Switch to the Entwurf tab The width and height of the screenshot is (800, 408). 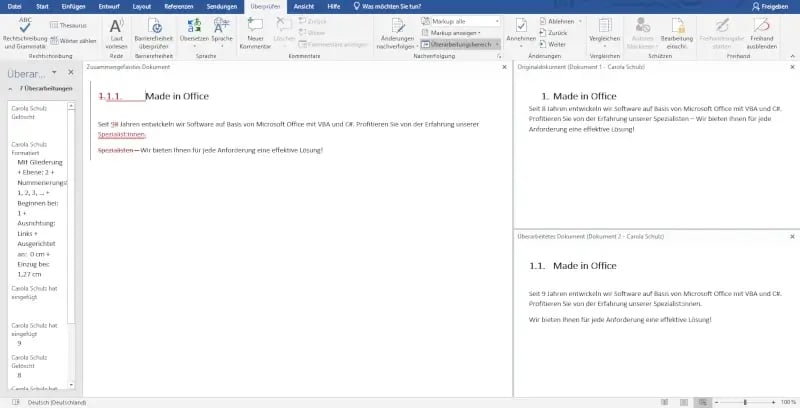pos(109,7)
